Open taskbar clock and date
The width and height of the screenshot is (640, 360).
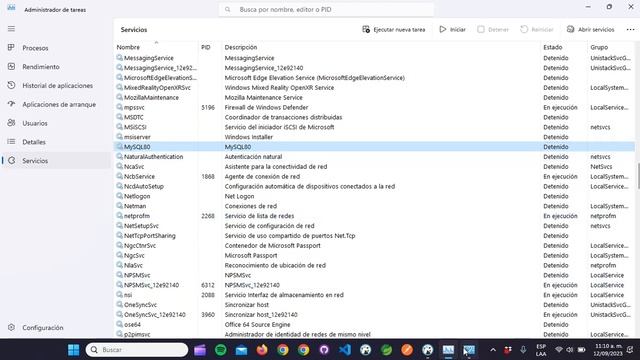tap(608, 350)
